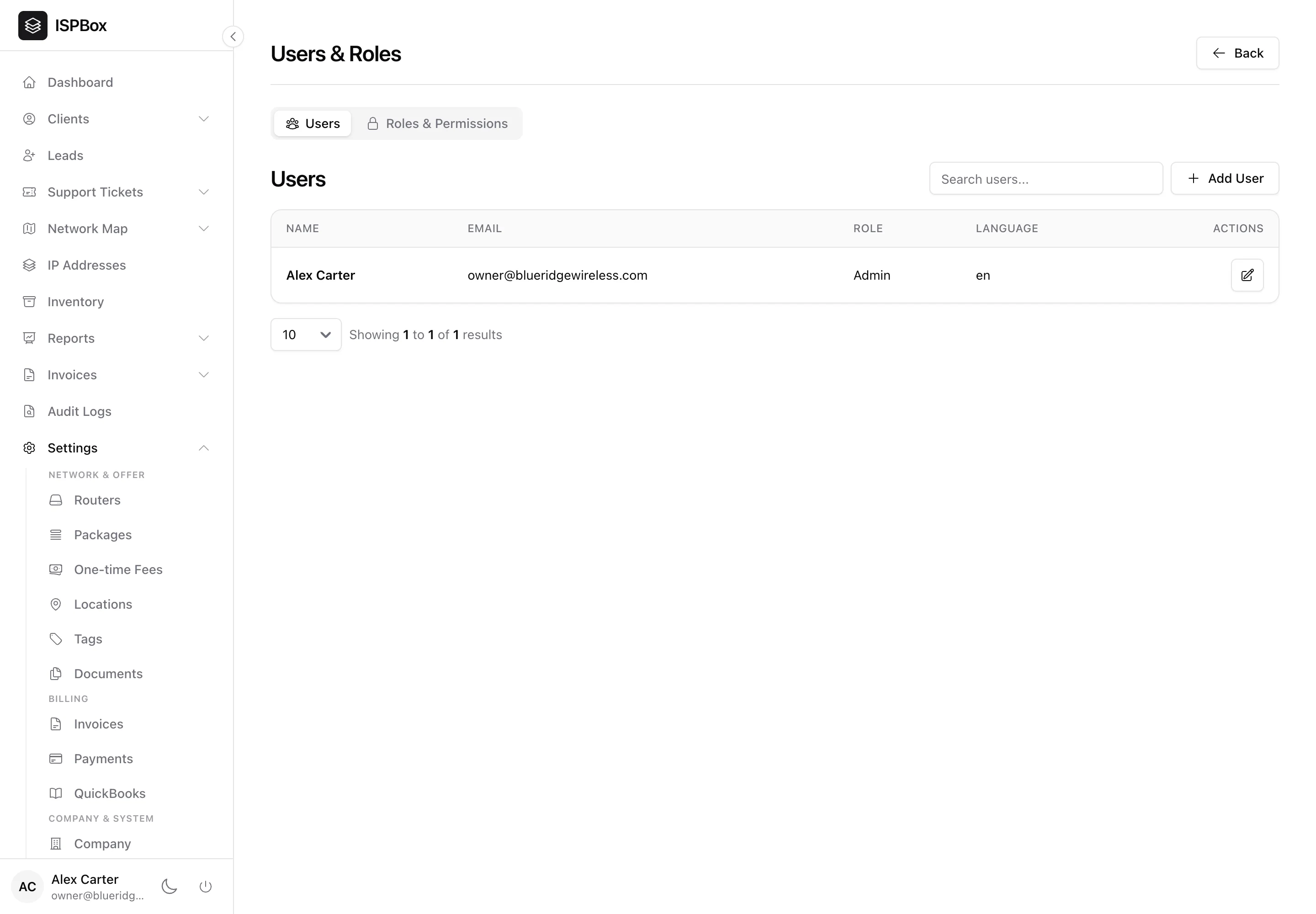Image resolution: width=1316 pixels, height=914 pixels.
Task: Click the NAME column header
Action: (x=302, y=228)
